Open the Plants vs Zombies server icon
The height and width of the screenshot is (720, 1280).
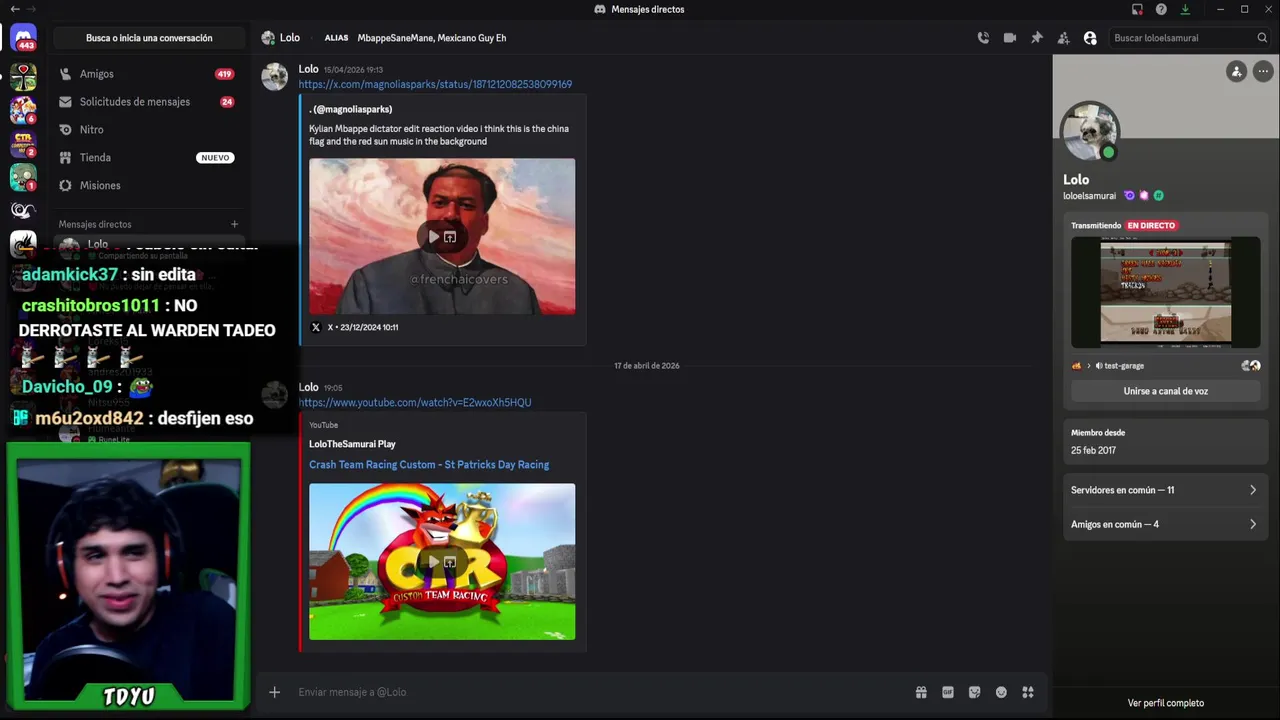coord(23,177)
